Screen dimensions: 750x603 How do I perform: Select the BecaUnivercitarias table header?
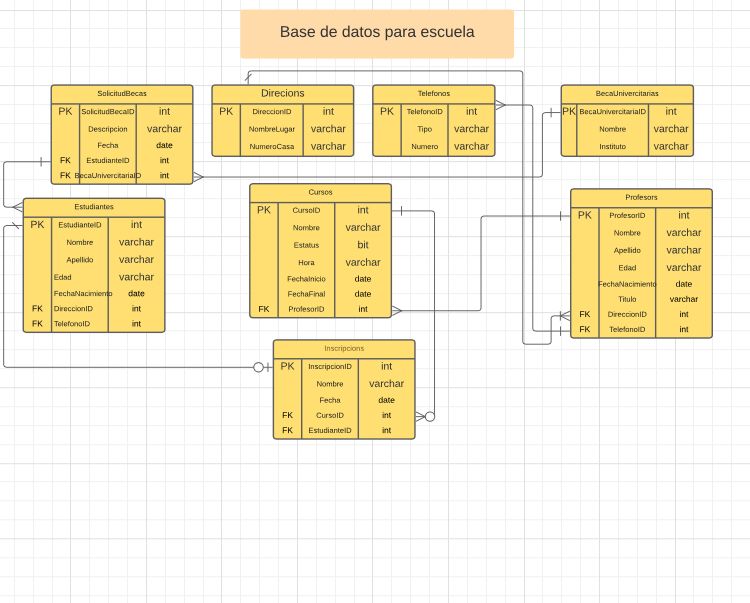[x=626, y=93]
